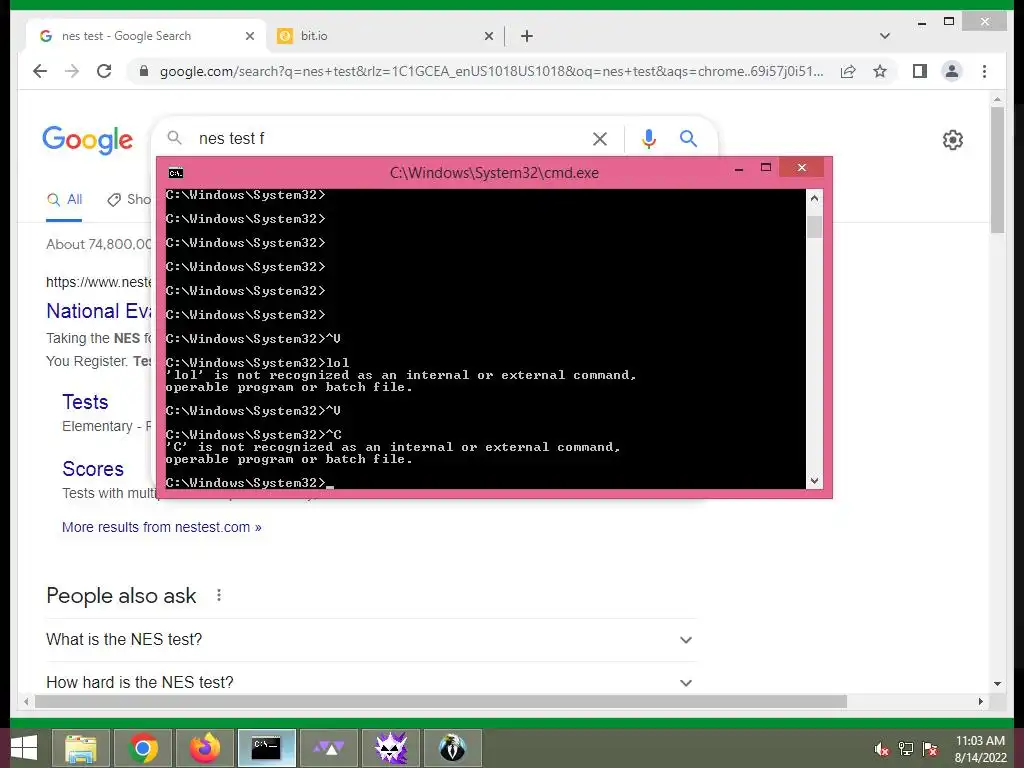Open the Windows Start button
Viewport: 1024px width, 768px height.
[24, 748]
